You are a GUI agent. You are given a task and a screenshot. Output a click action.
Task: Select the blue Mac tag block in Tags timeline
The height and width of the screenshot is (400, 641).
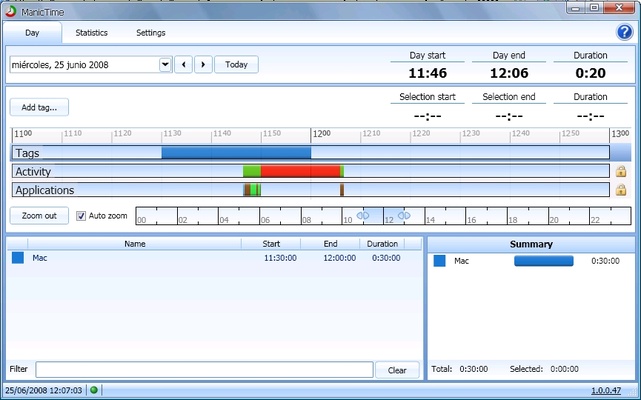point(236,153)
